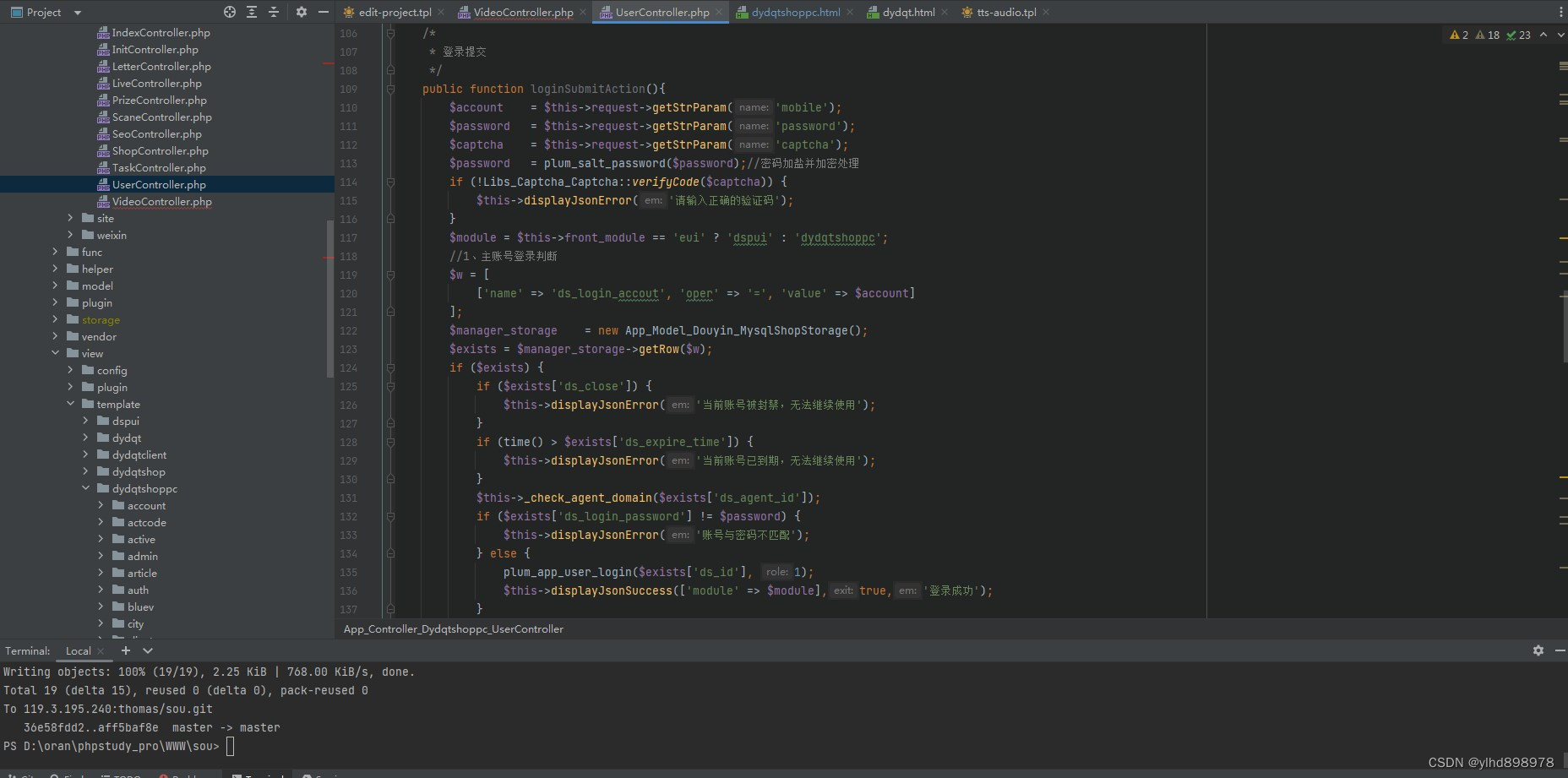Close the UserController.php editor tab

click(719, 12)
